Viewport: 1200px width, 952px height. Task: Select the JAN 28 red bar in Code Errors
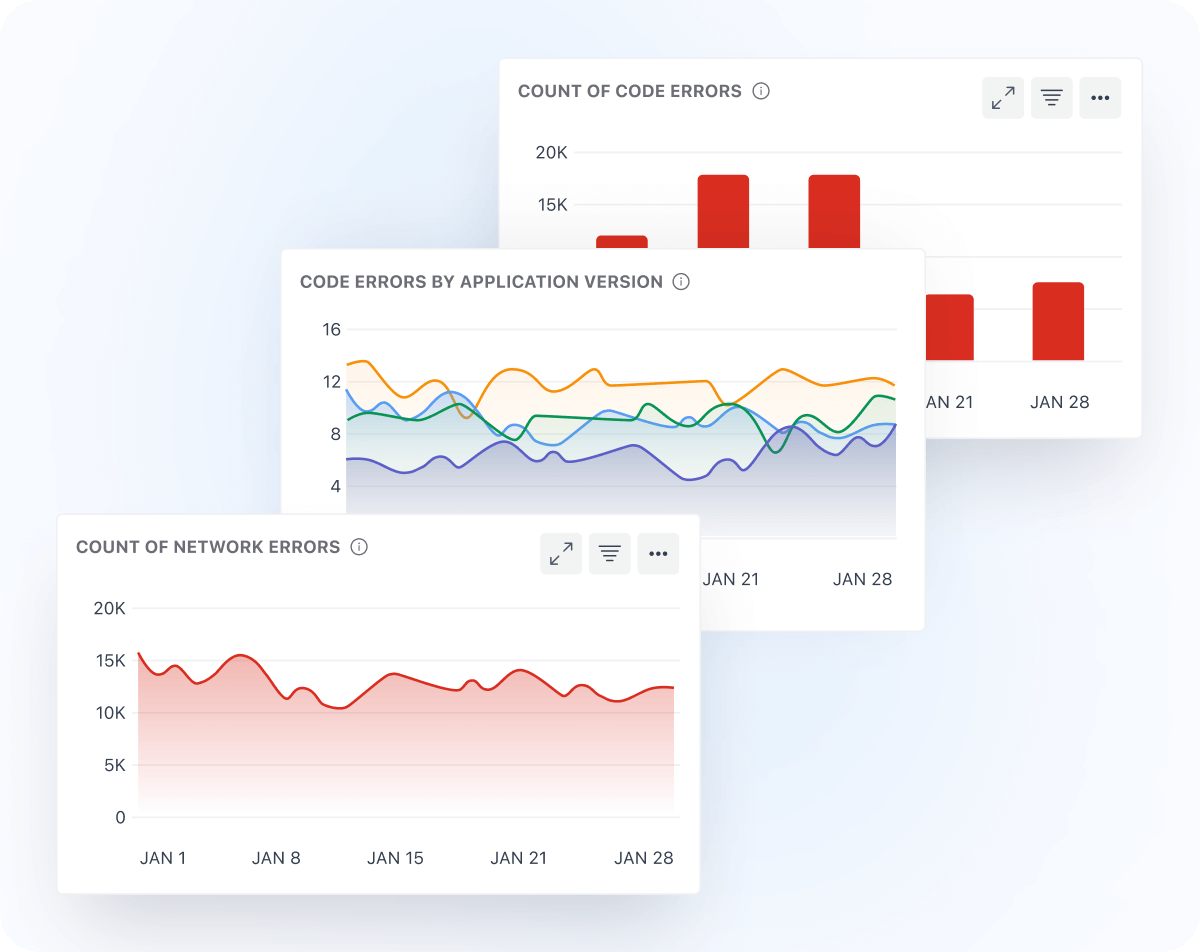1058,322
